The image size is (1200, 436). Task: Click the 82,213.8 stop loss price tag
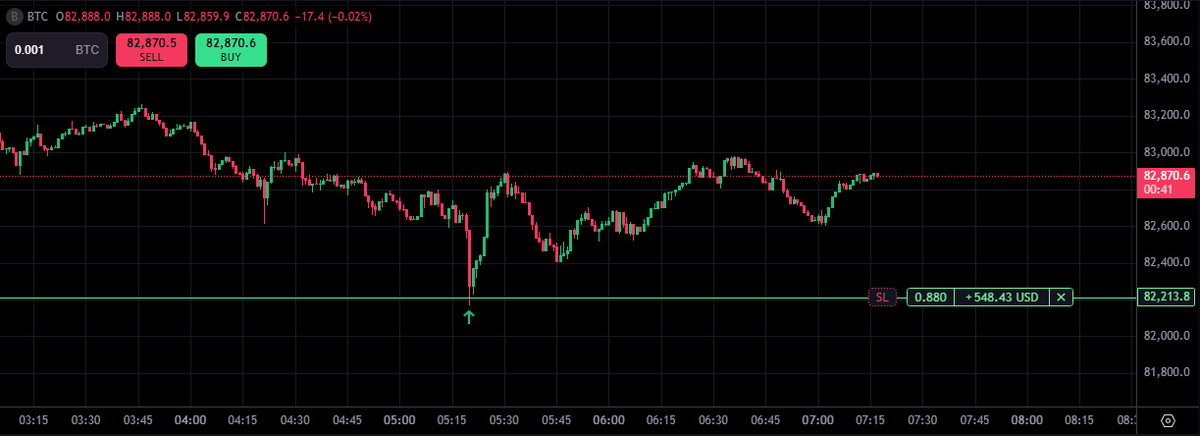pyautogui.click(x=1166, y=297)
